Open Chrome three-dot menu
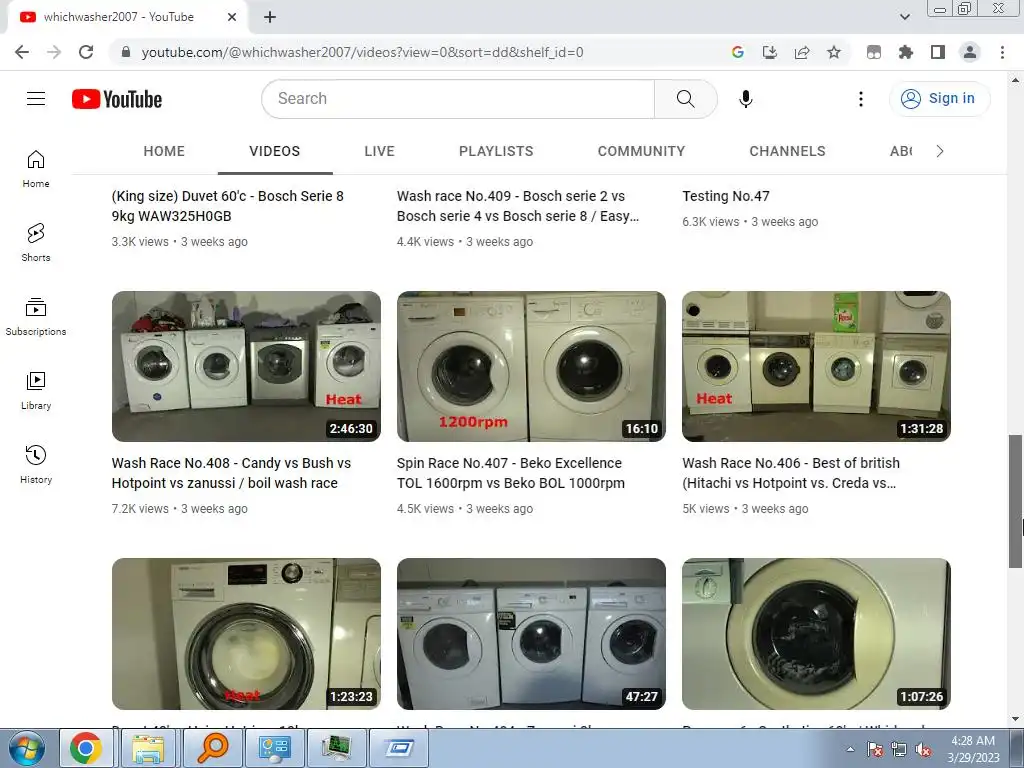Screen dimensions: 1024x768 click(1002, 52)
